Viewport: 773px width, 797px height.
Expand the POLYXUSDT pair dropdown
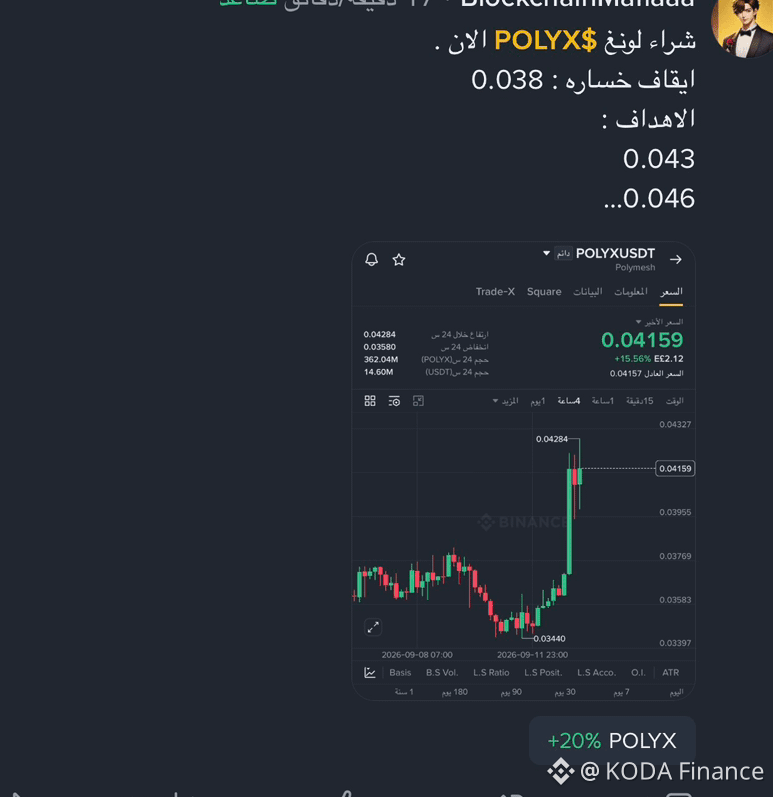coord(546,253)
